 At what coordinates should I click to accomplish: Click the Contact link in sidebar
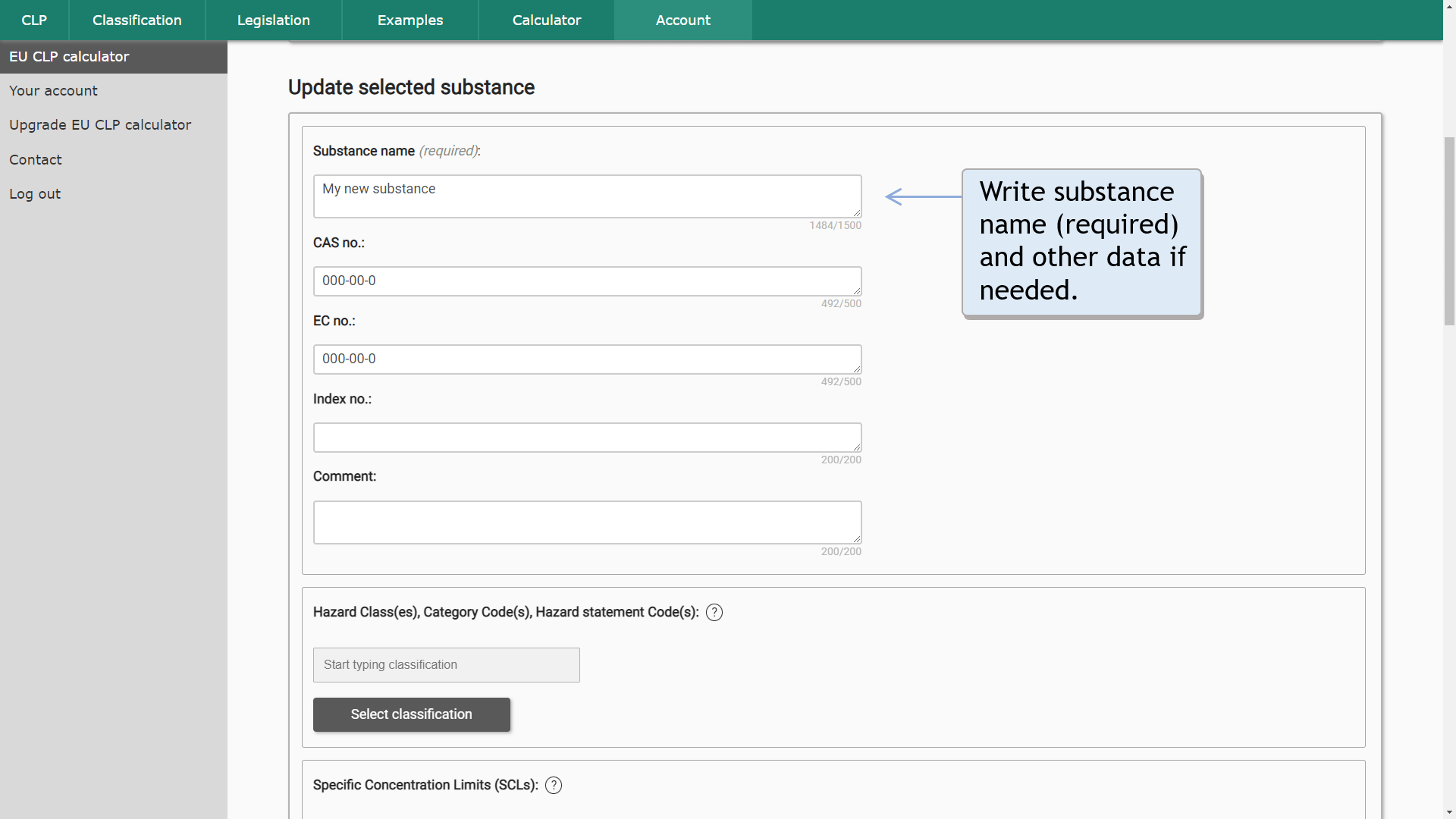[35, 159]
